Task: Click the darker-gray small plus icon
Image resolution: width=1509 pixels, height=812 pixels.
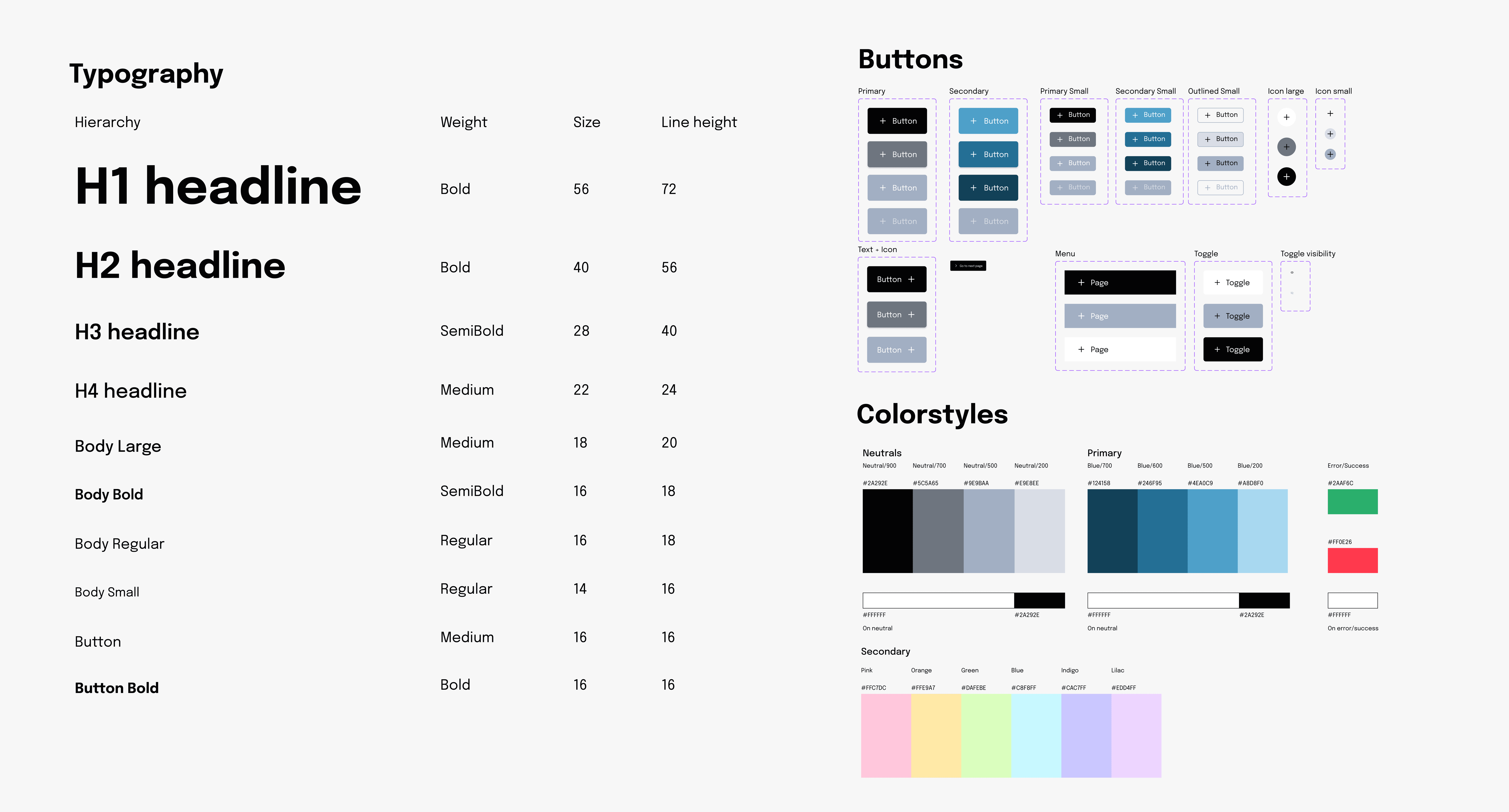Action: tap(1330, 155)
